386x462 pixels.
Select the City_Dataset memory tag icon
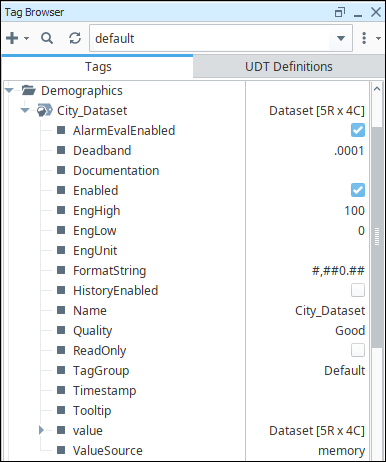(x=45, y=110)
